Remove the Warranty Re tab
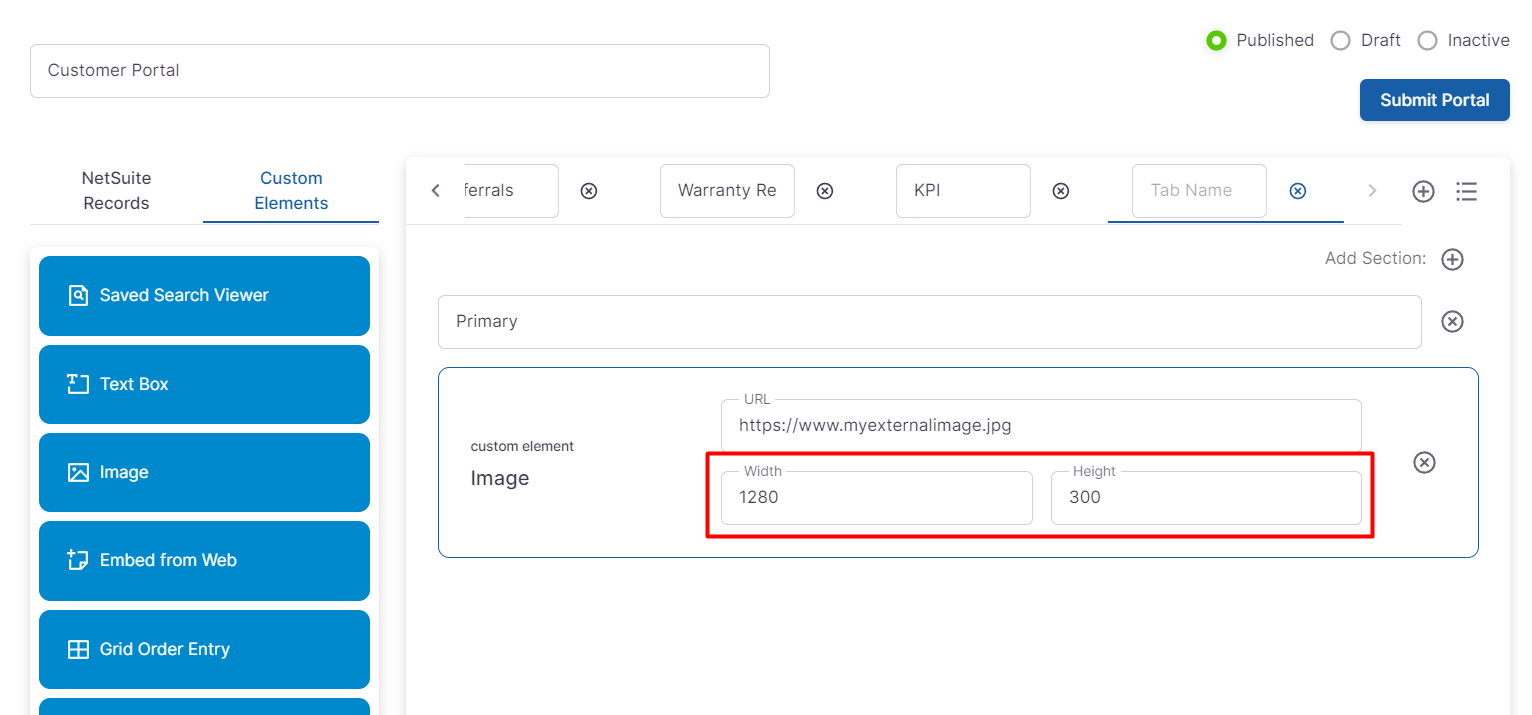 (x=824, y=191)
